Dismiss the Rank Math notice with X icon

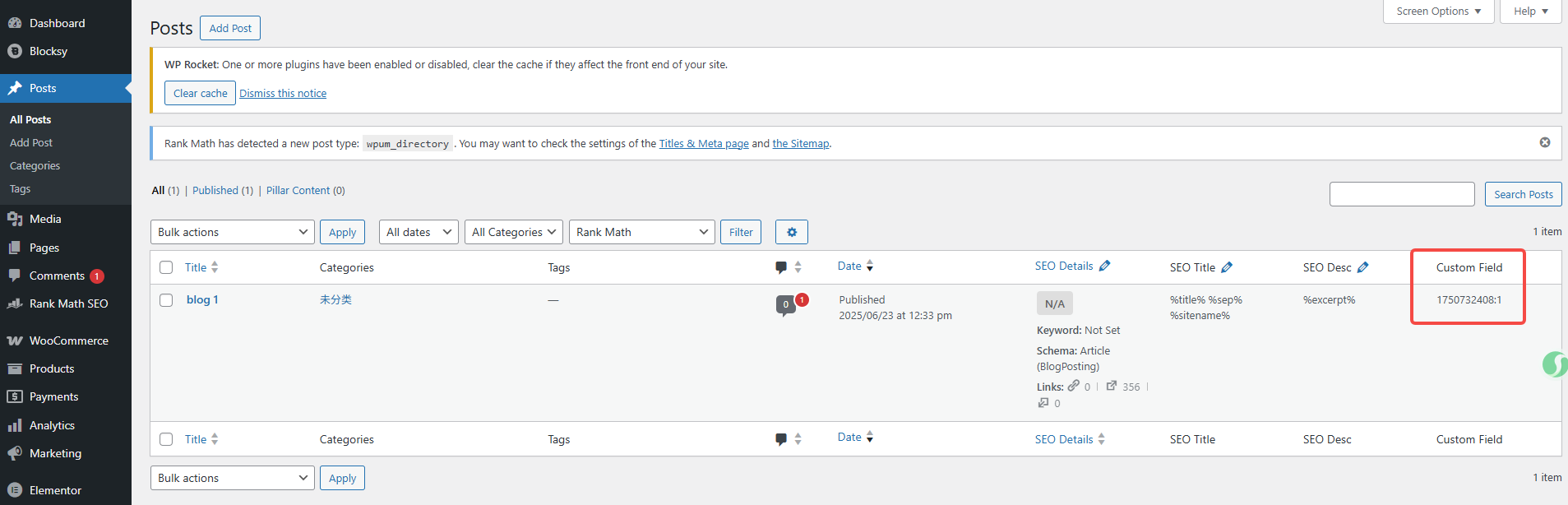pos(1544,142)
